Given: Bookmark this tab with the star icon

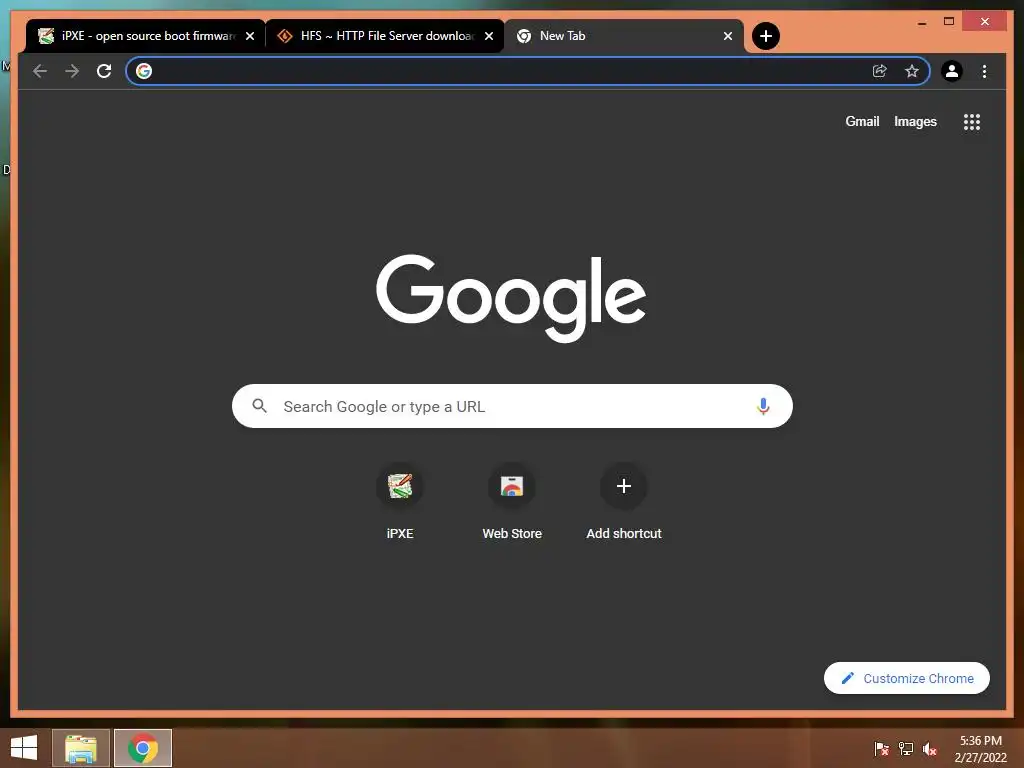Looking at the screenshot, I should (x=912, y=71).
